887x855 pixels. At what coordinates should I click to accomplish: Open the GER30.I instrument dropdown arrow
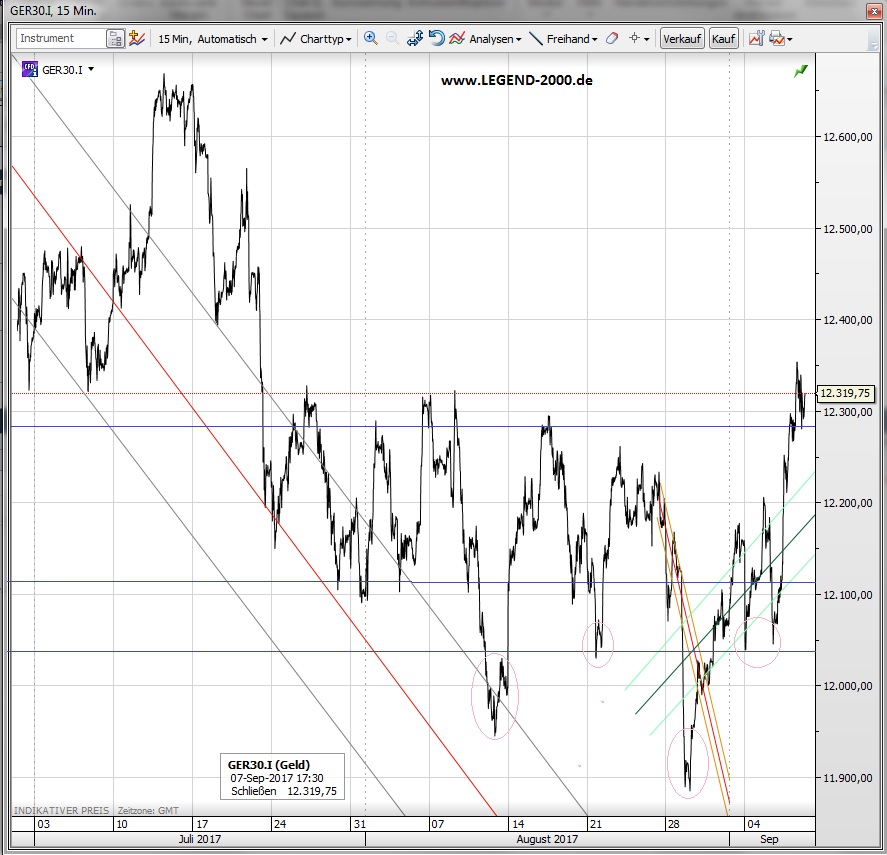pos(91,70)
